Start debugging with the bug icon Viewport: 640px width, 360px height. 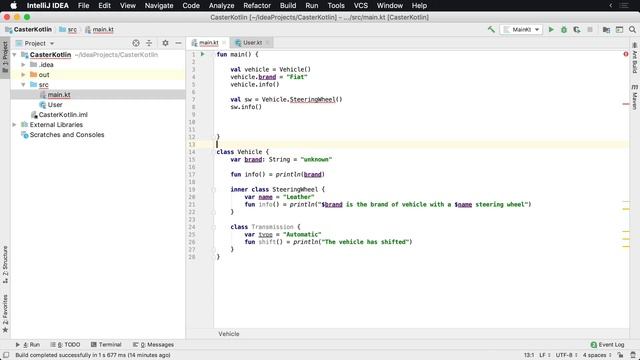coord(564,29)
